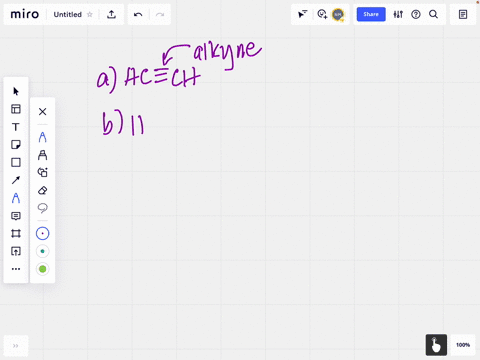
Task: Star the Untitled board as favorite
Action: (x=90, y=14)
